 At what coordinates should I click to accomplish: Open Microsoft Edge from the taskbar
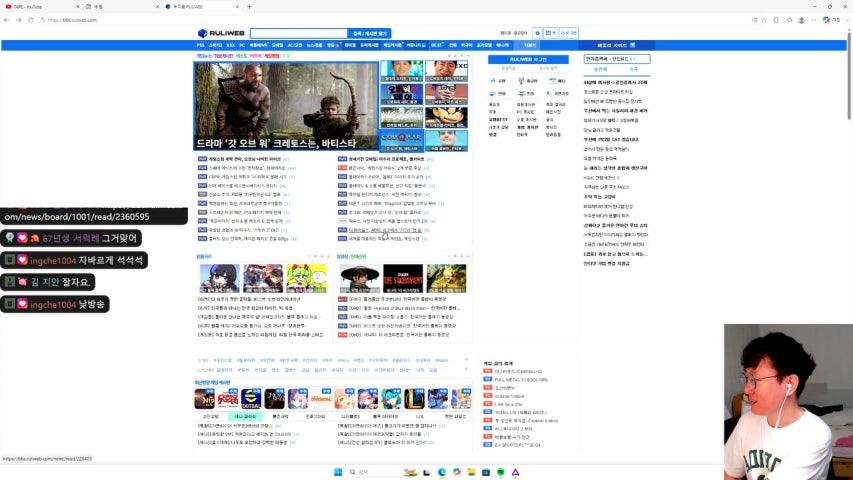442,472
